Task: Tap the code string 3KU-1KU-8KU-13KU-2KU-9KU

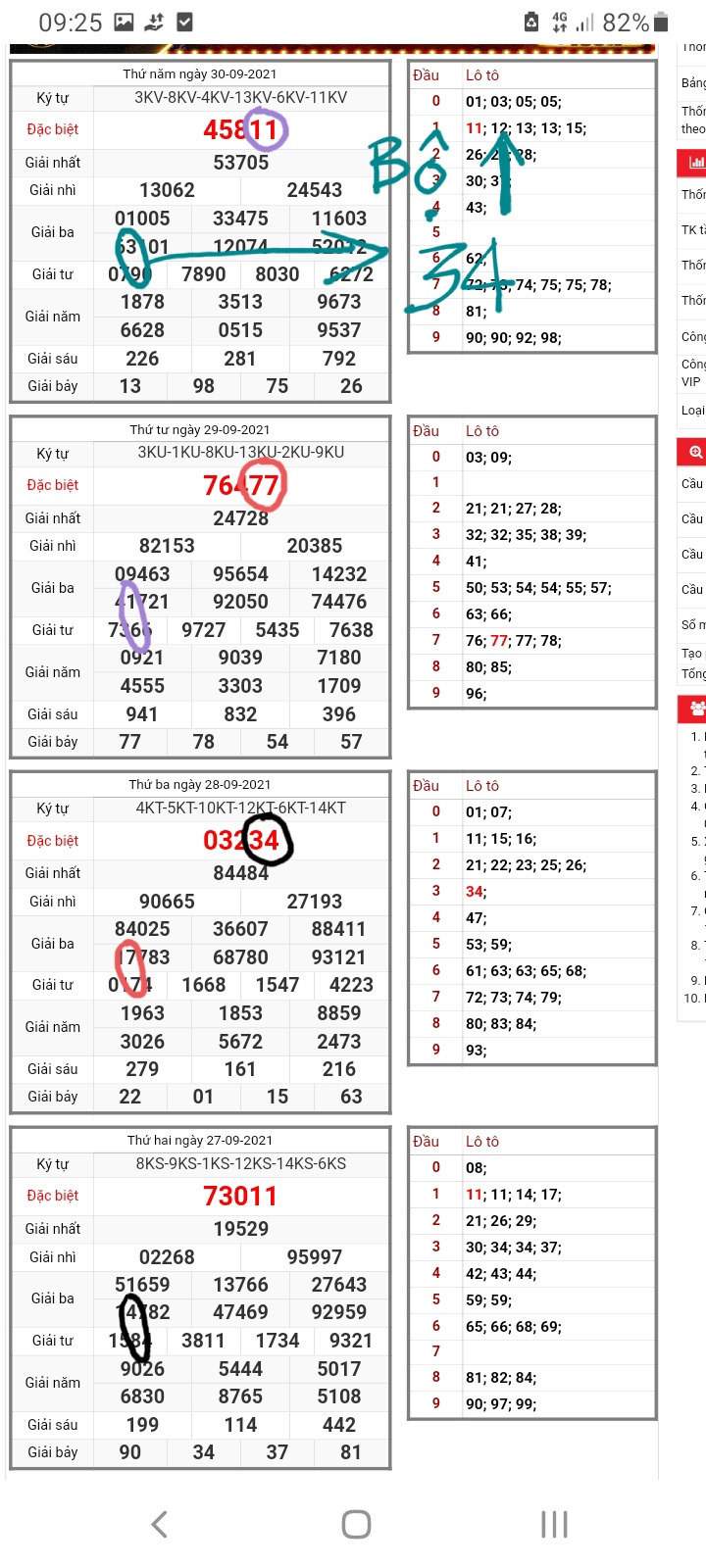Action: coord(241,452)
